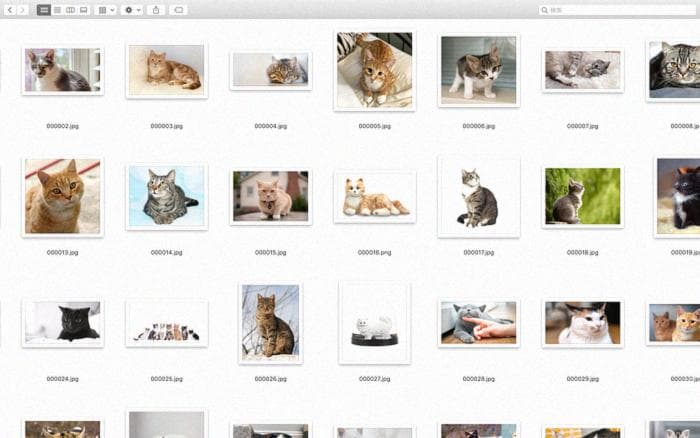Switch to icon view mode
Viewport: 700px width, 438px height.
pos(44,10)
